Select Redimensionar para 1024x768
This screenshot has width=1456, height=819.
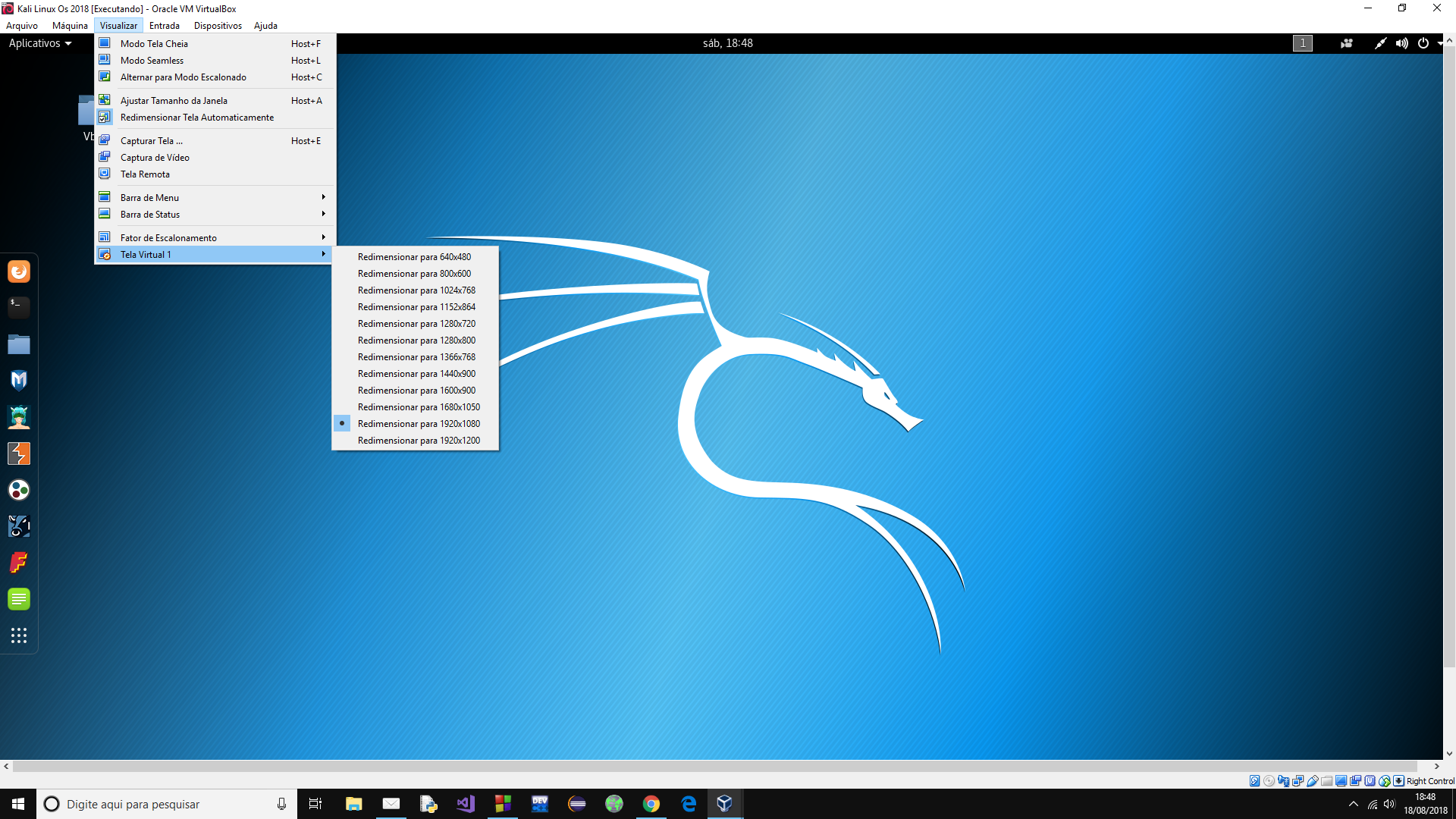pos(415,290)
